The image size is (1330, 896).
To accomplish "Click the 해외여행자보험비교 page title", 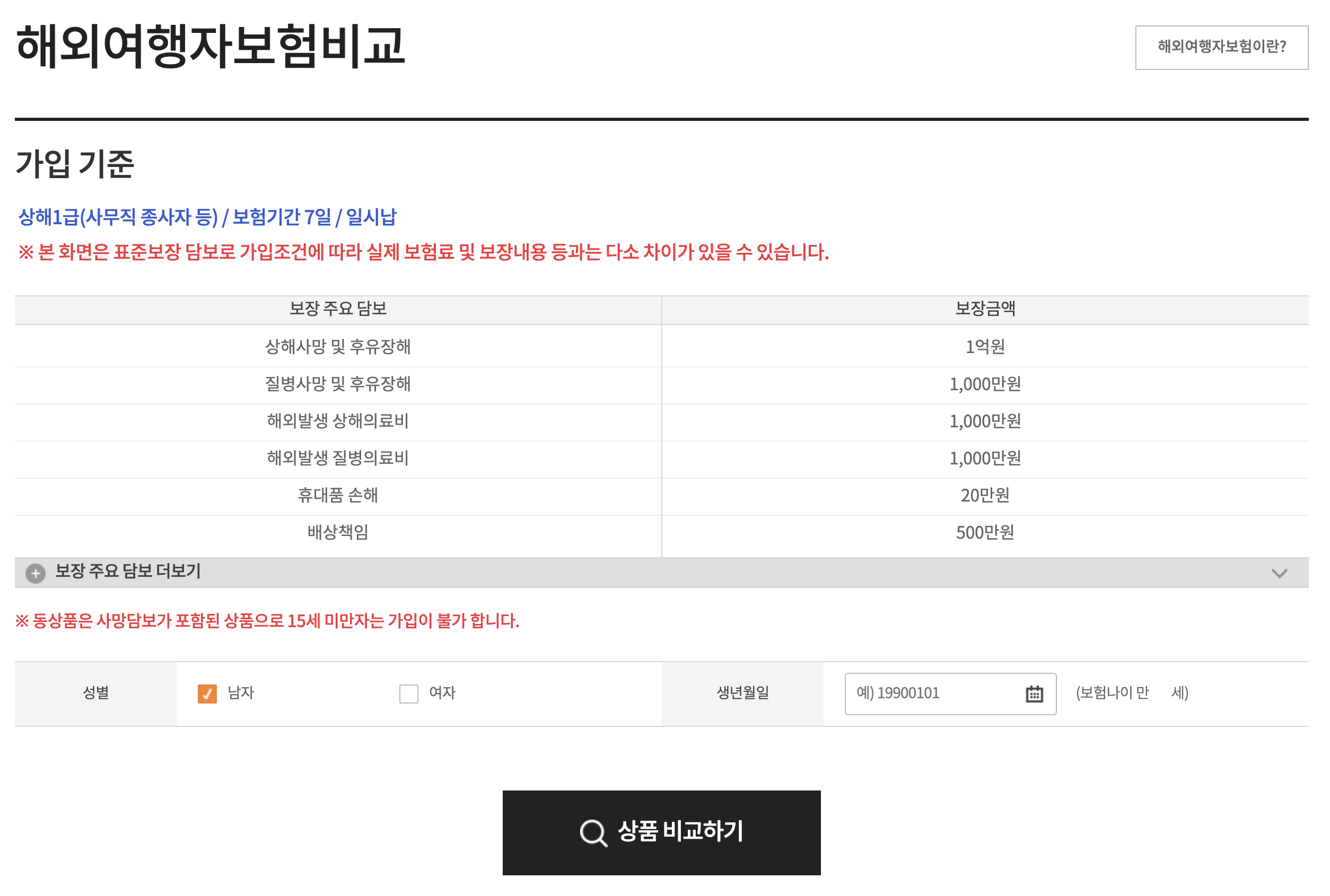I will (211, 46).
